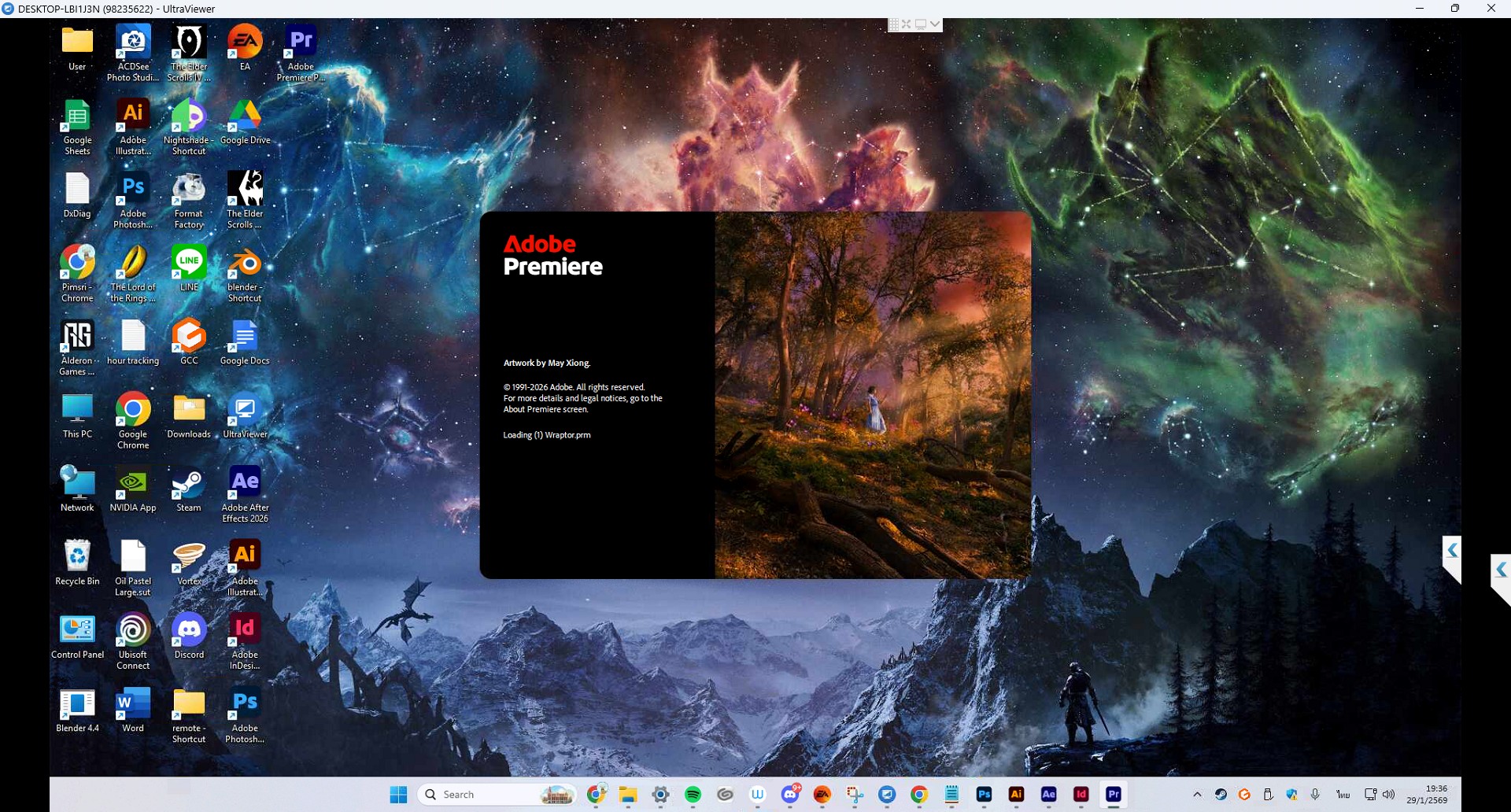Open Safely Remove Hardware tray icon
This screenshot has height=812, width=1511.
[1268, 795]
